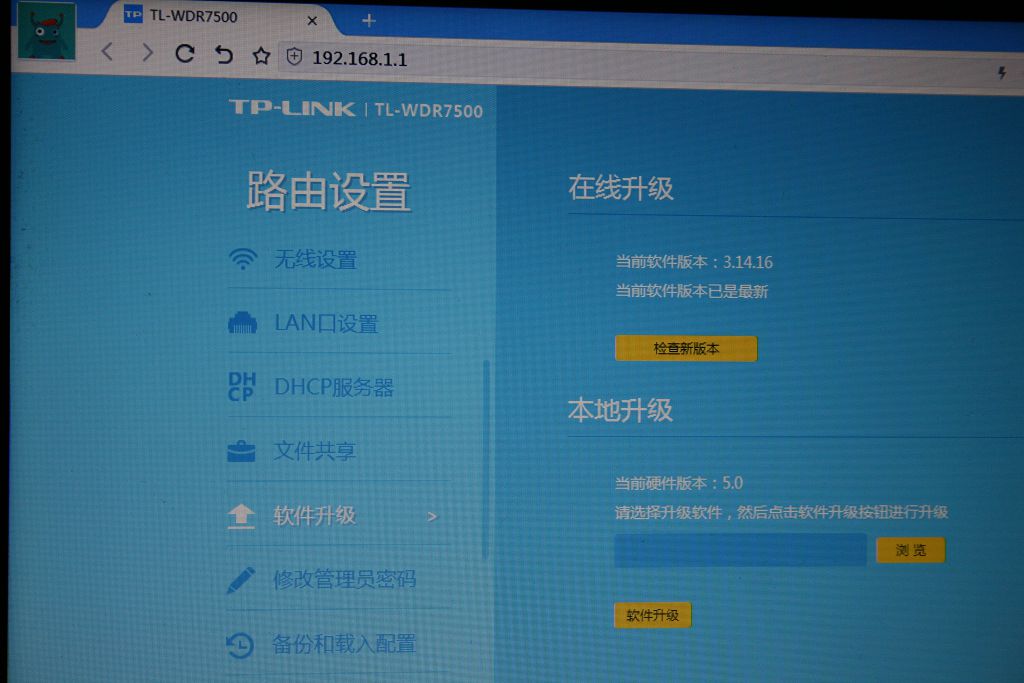1024x683 pixels.
Task: Click the backup and restore clock icon
Action: coord(240,645)
